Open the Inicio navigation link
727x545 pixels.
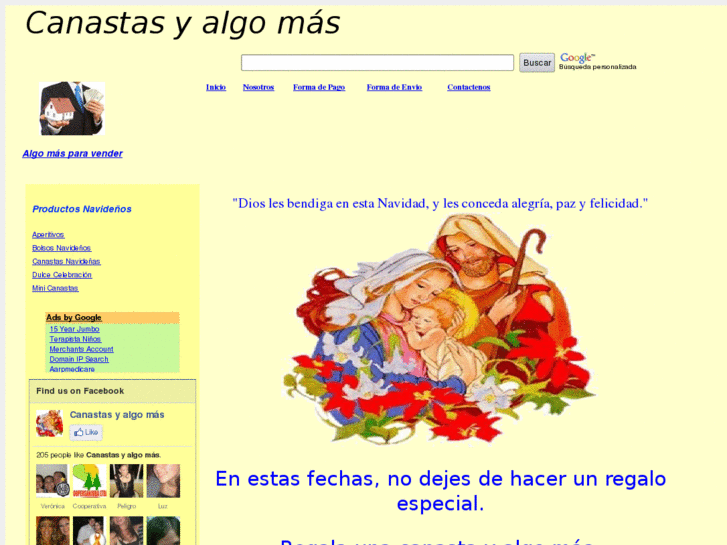coord(216,87)
